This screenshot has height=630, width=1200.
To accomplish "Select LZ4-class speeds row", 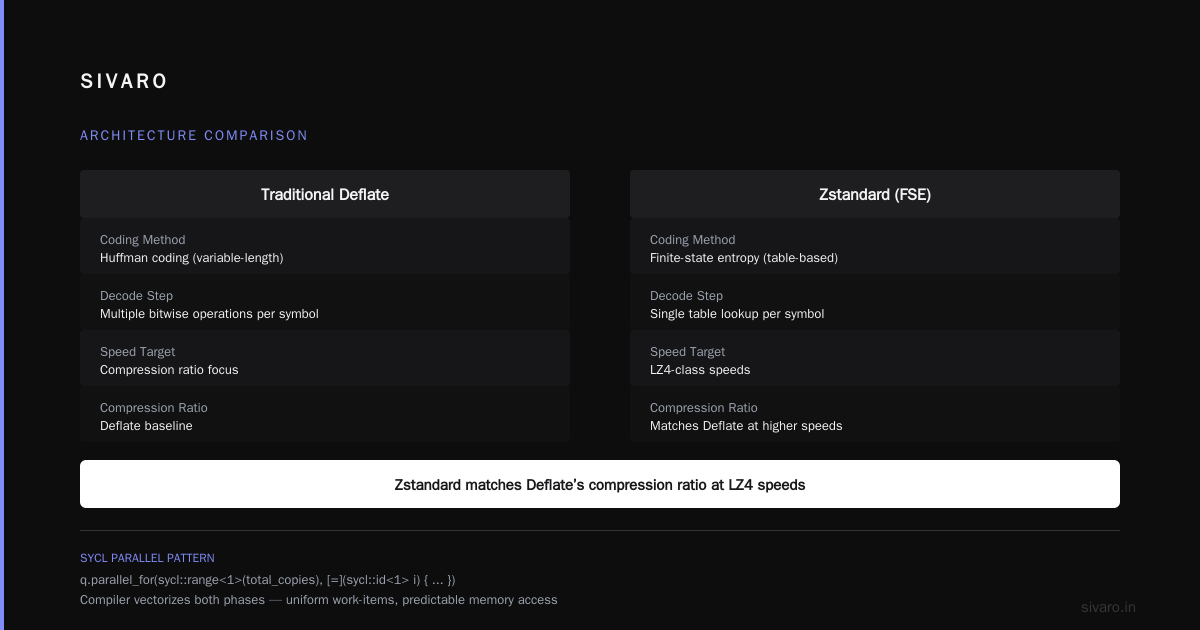I will [x=875, y=360].
